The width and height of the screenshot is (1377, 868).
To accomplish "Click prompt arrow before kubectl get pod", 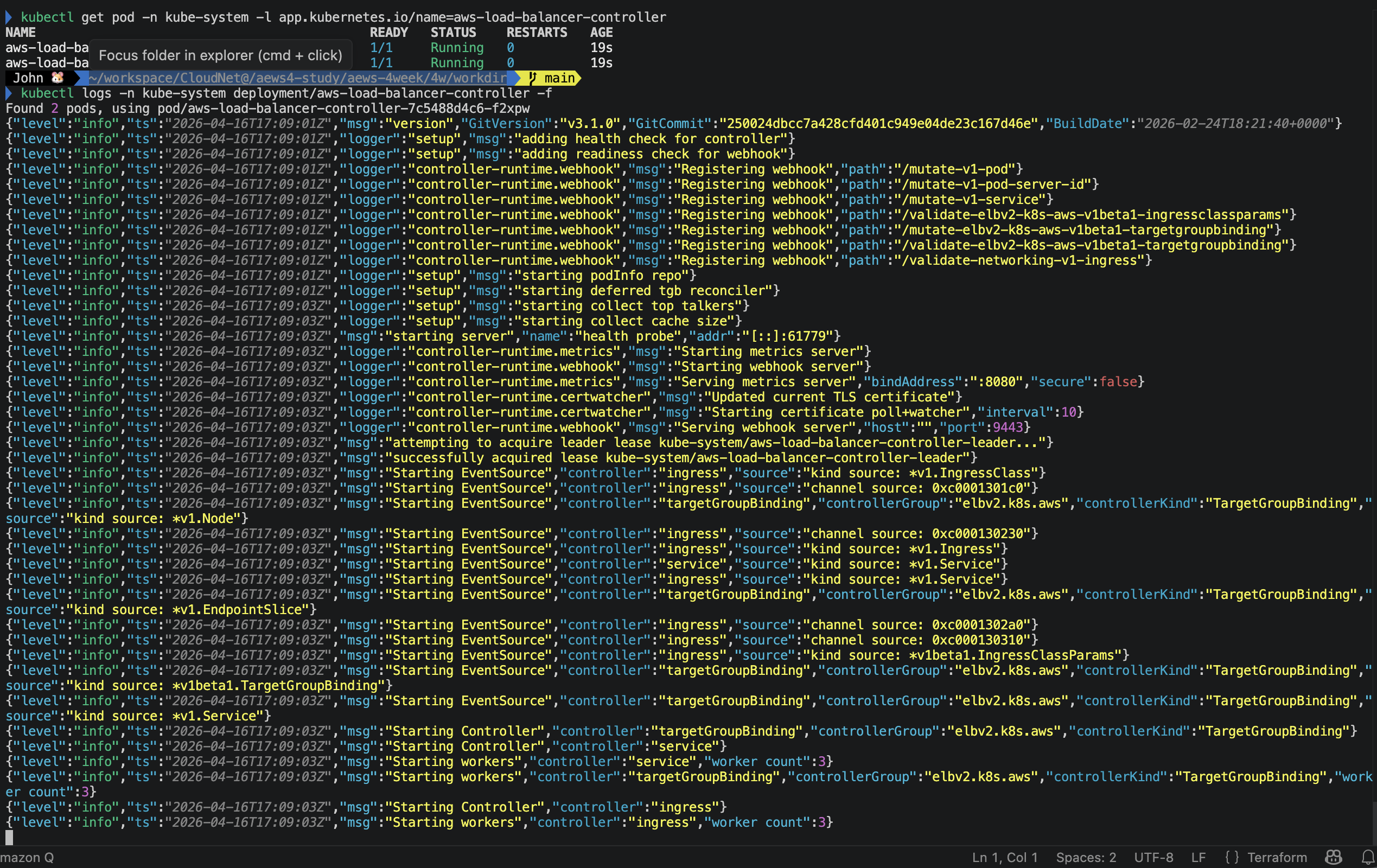I will pyautogui.click(x=9, y=17).
